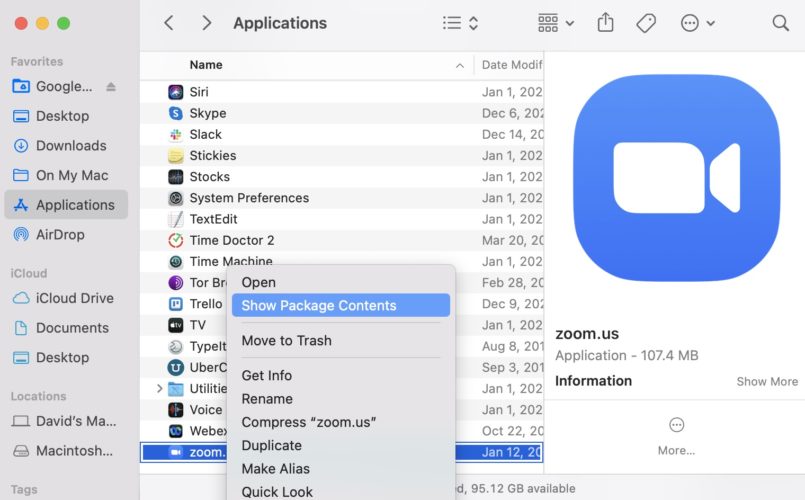
Task: Select the TextEdit app icon
Action: pos(176,219)
